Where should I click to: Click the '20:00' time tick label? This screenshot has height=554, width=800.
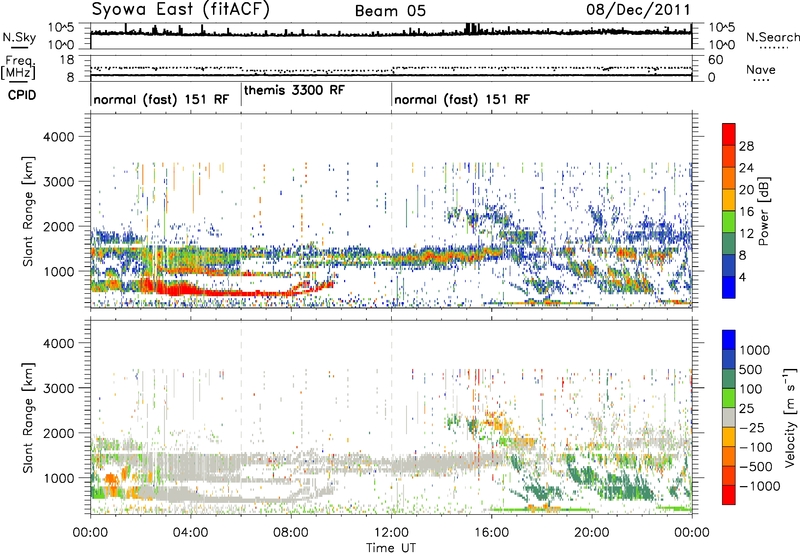592,533
